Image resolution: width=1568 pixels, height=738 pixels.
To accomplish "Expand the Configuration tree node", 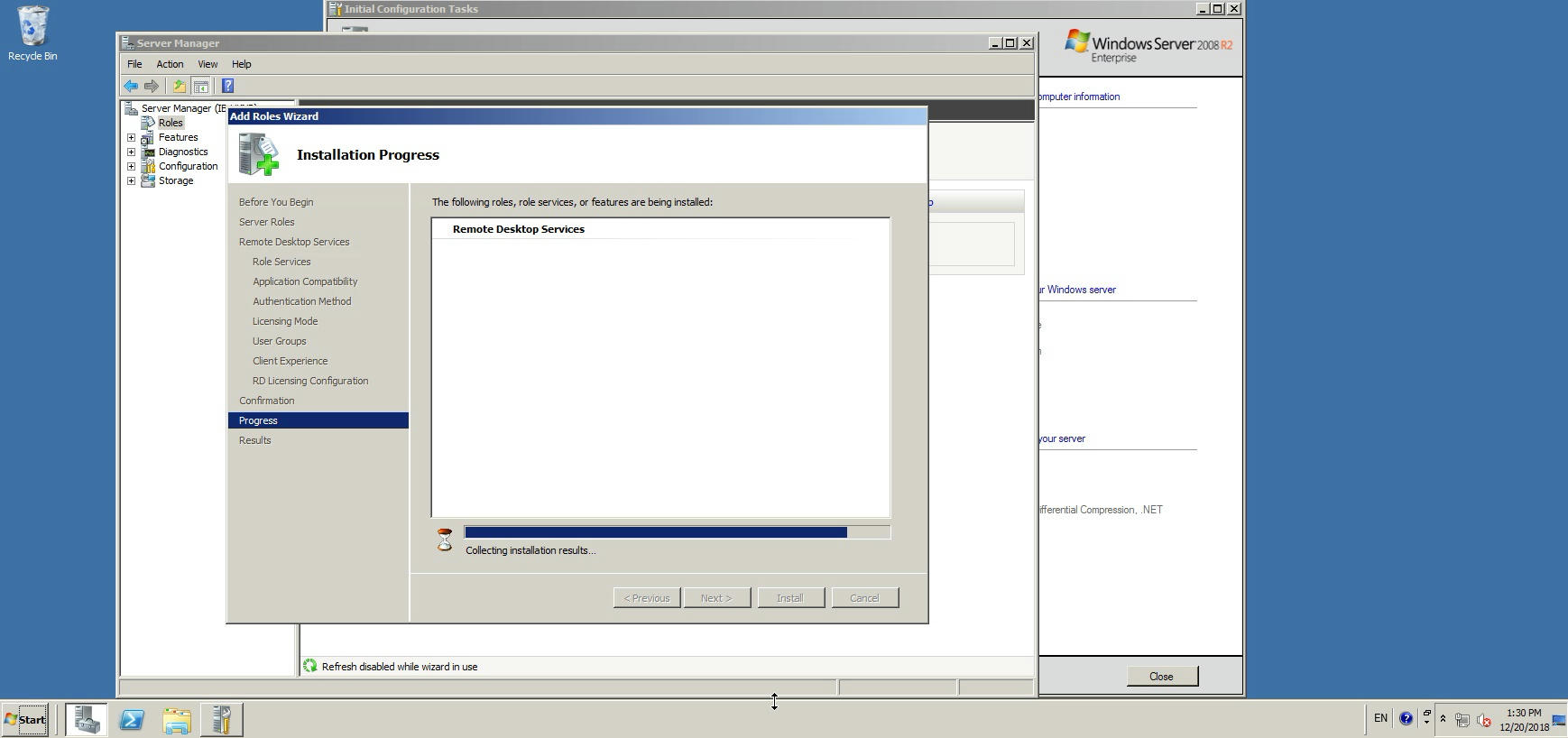I will click(x=132, y=167).
